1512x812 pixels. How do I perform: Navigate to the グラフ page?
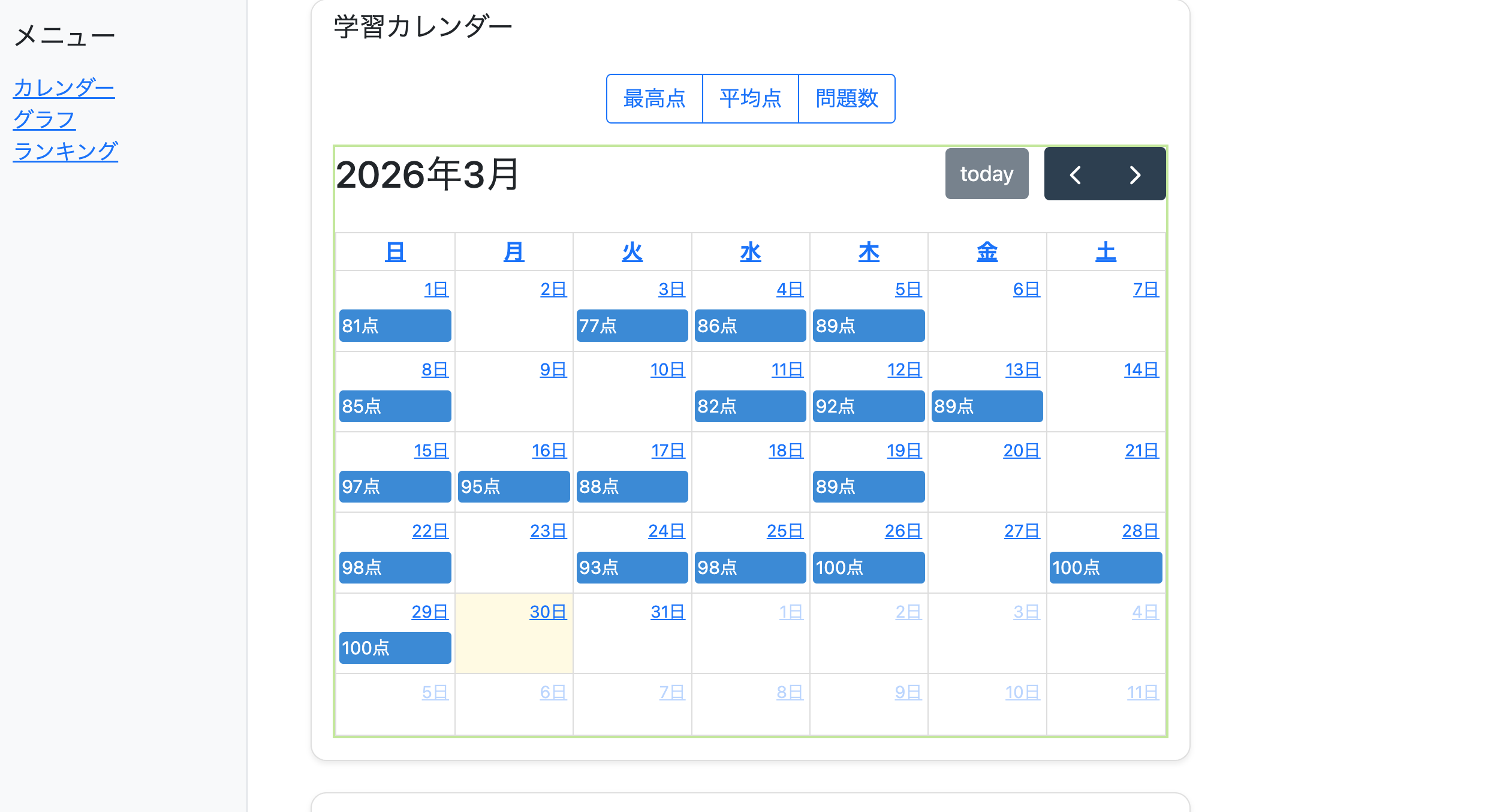(x=44, y=120)
